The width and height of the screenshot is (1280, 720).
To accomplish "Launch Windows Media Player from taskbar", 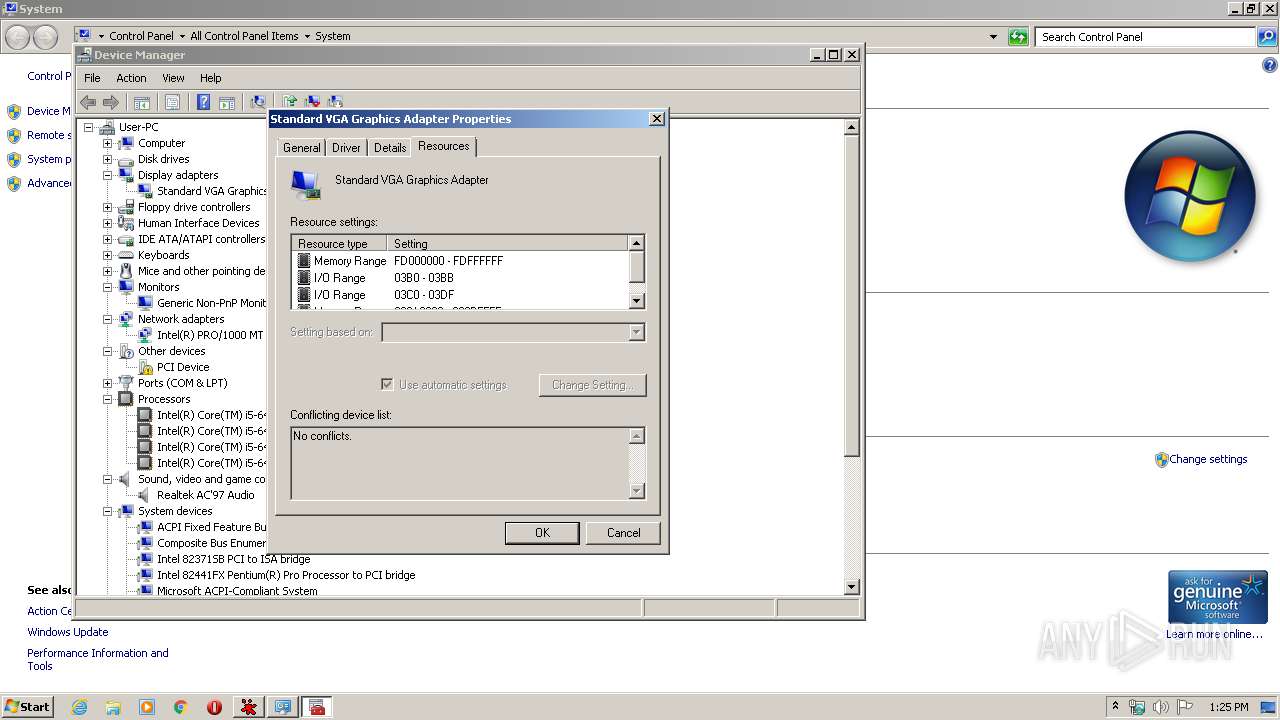I will pyautogui.click(x=147, y=707).
